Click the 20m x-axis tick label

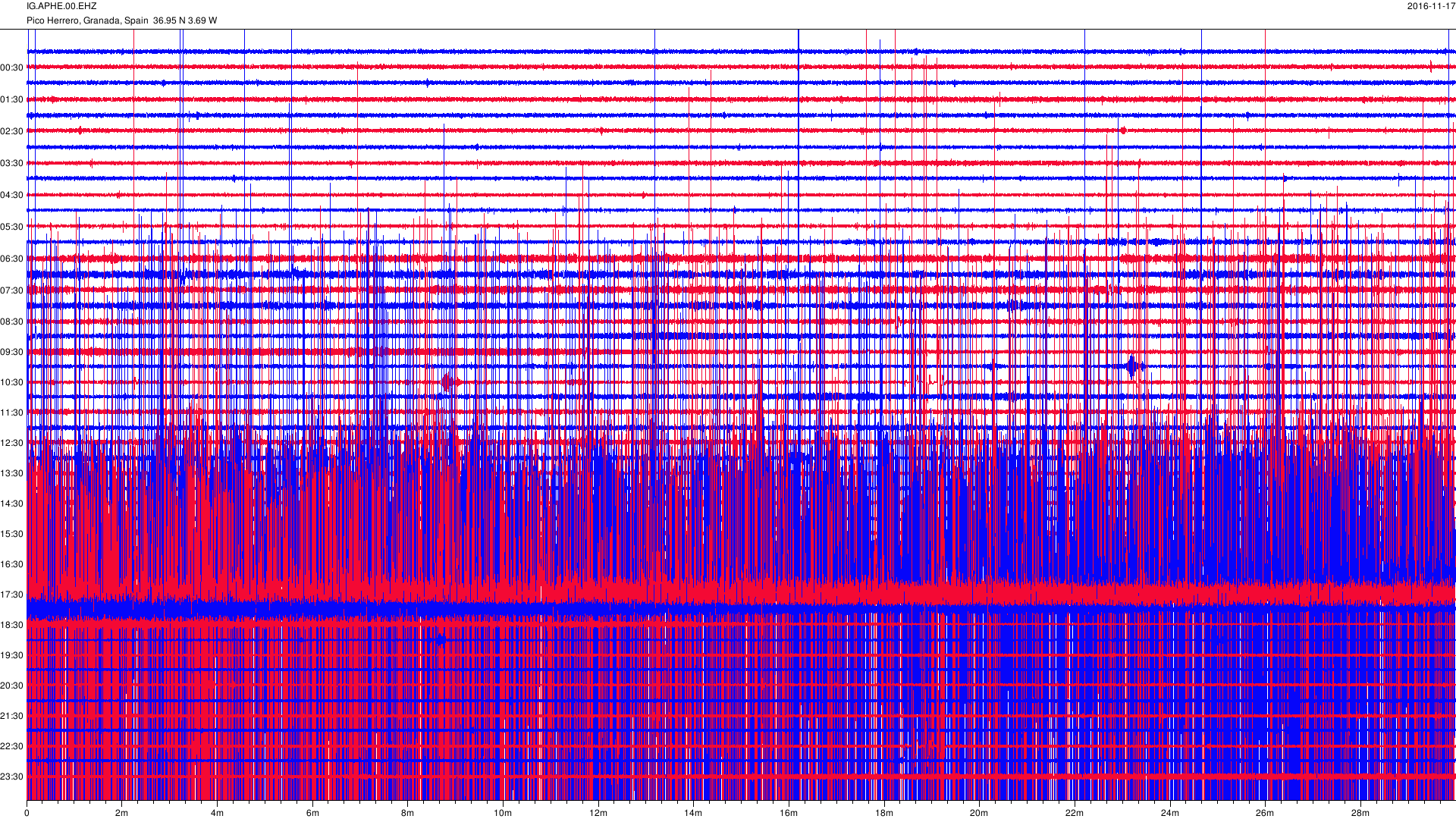(x=979, y=813)
